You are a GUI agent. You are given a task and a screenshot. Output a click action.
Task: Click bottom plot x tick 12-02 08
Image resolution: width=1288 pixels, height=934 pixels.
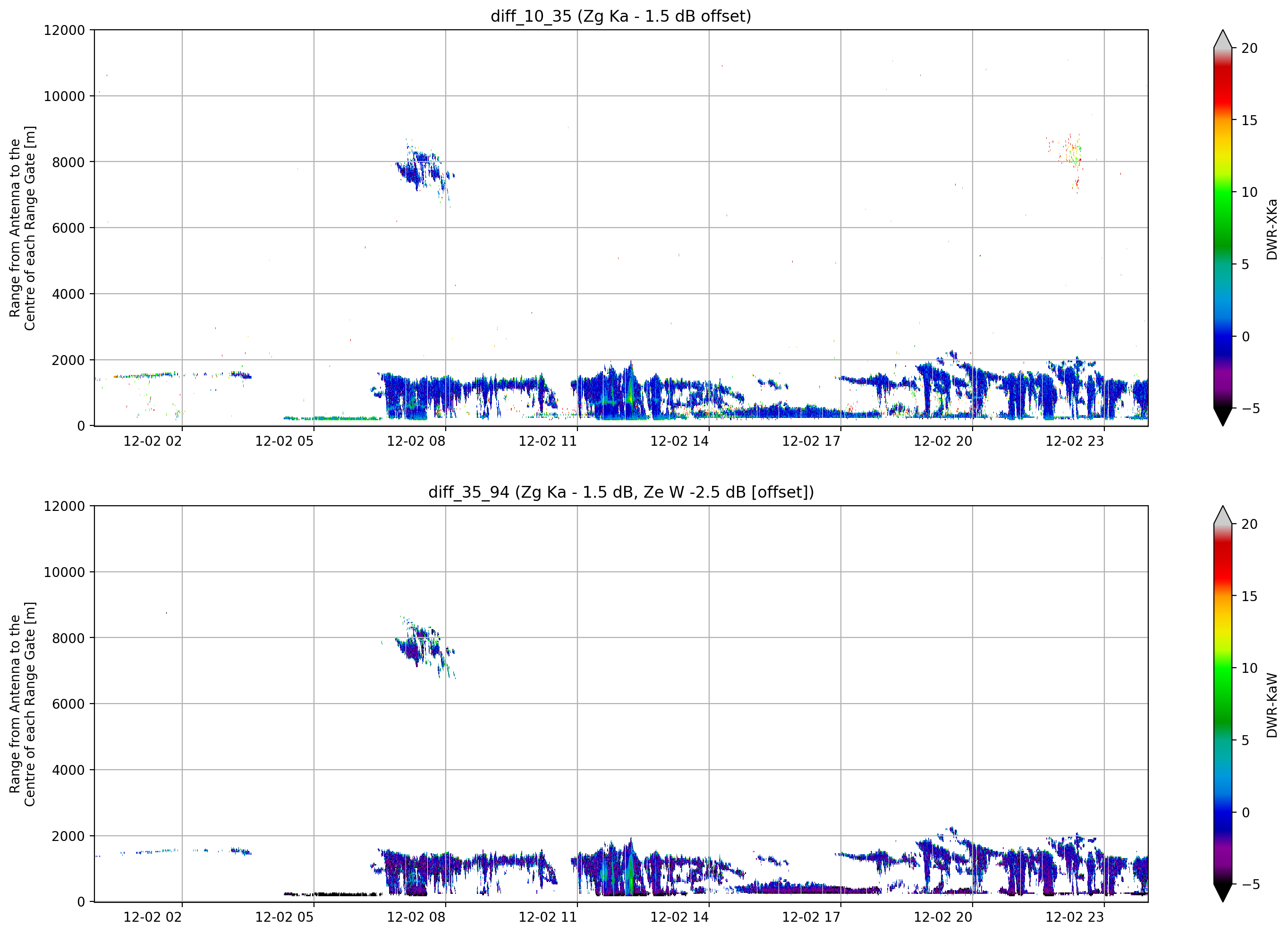coord(416,917)
